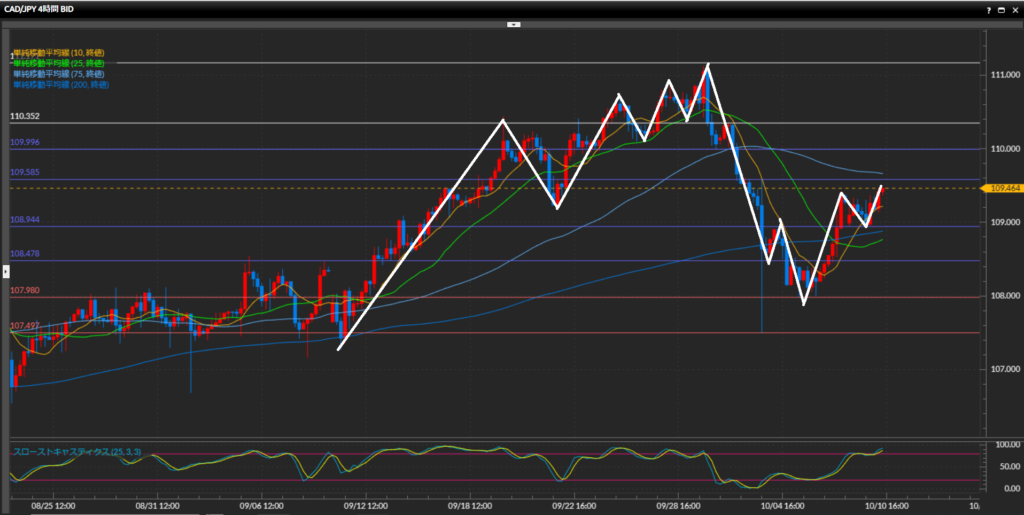
Task: Close the CAD/JPY chart window
Action: click(1013, 8)
